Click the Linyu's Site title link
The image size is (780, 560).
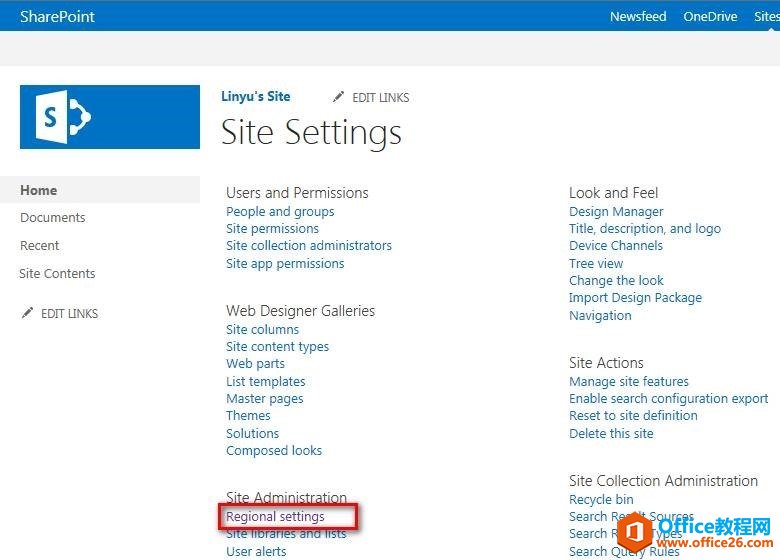[x=256, y=96]
